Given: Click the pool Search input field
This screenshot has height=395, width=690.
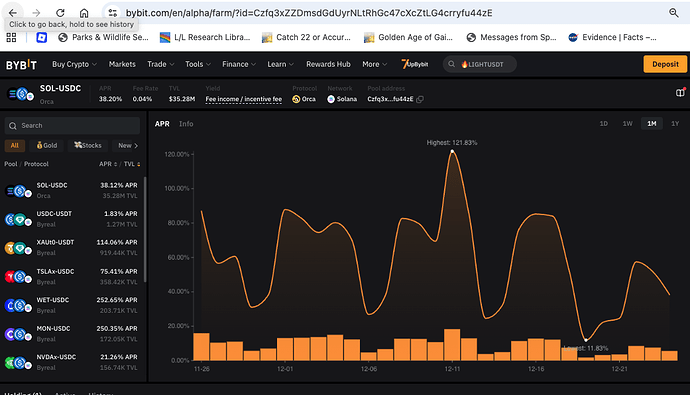Looking at the screenshot, I should [x=72, y=126].
